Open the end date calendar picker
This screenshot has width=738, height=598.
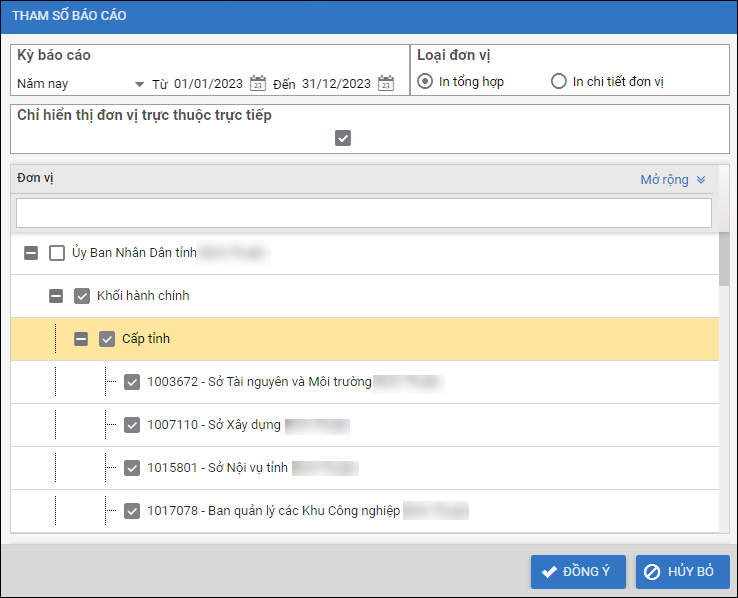point(386,84)
